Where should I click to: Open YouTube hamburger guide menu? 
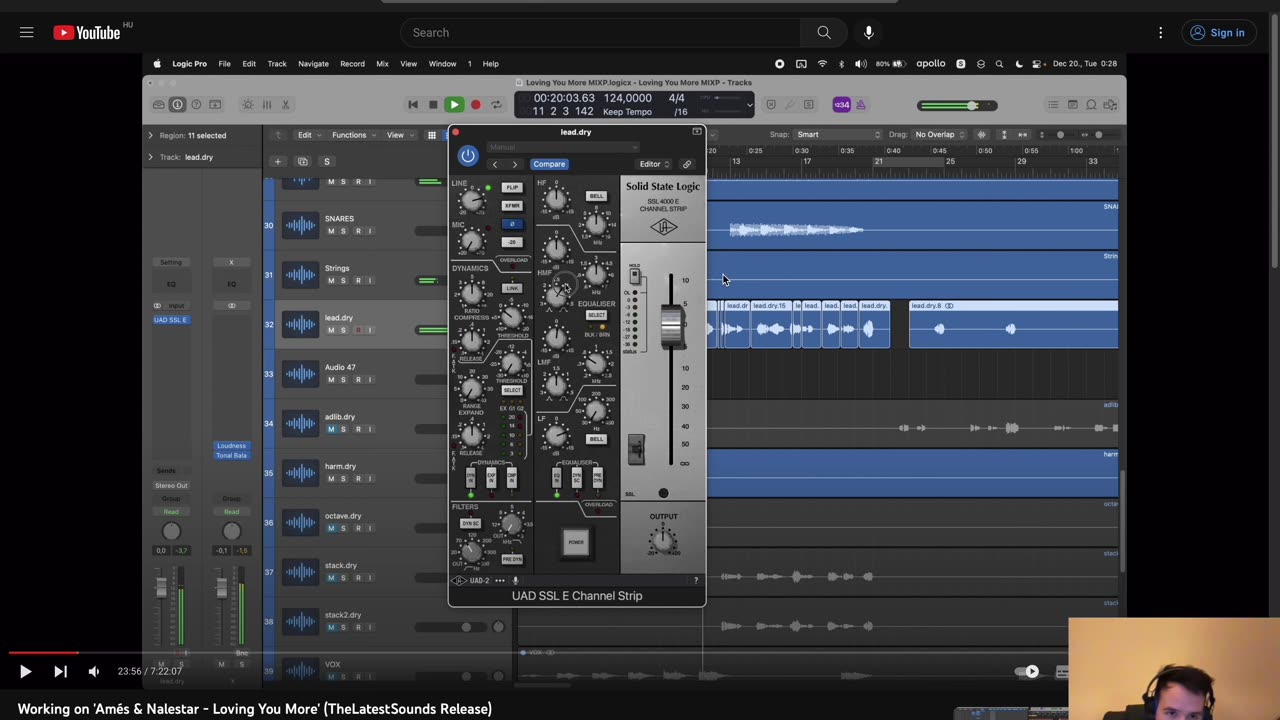(26, 32)
